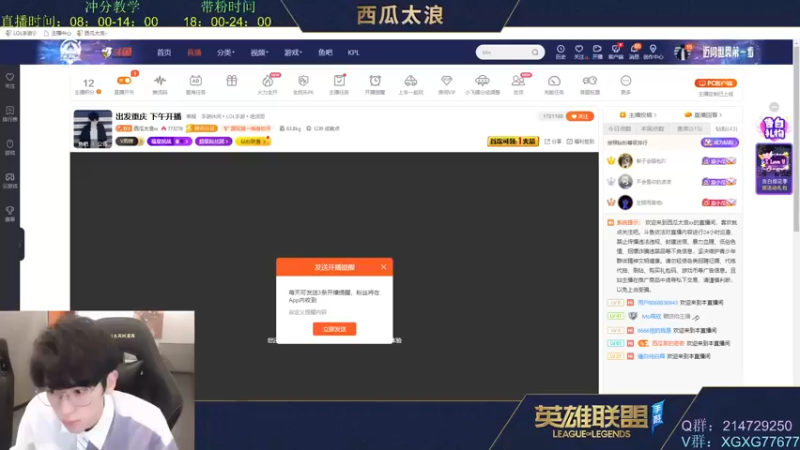Go to 首页 in the navigation bar
The height and width of the screenshot is (450, 800).
(x=164, y=53)
